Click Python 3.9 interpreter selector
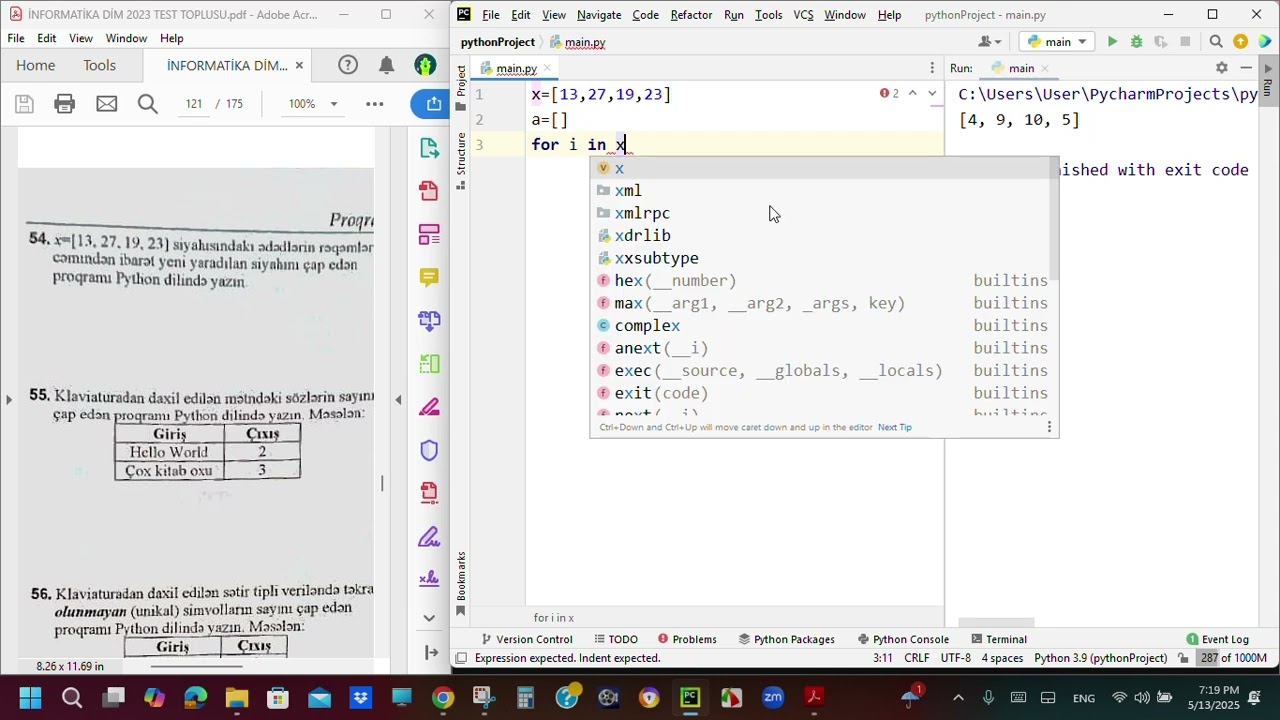 pyautogui.click(x=1100, y=658)
